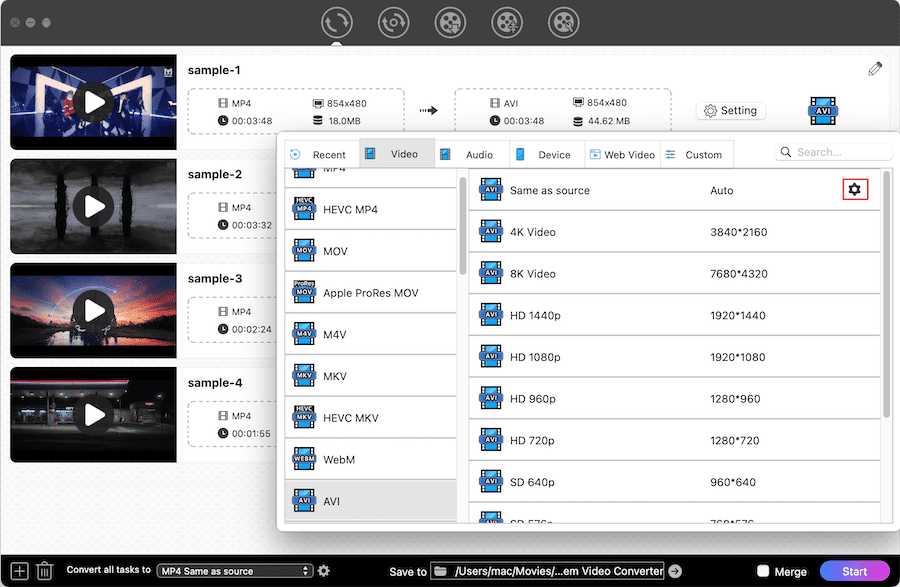Screen dimensions: 900x587
Task: Select the MOV format
Action: point(371,251)
